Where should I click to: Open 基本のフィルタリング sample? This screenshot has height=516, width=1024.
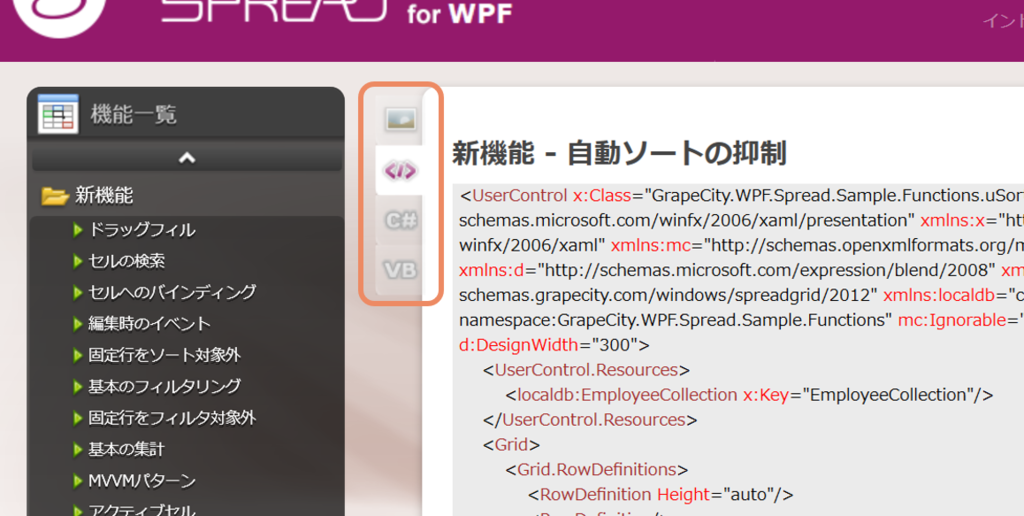pyautogui.click(x=165, y=387)
